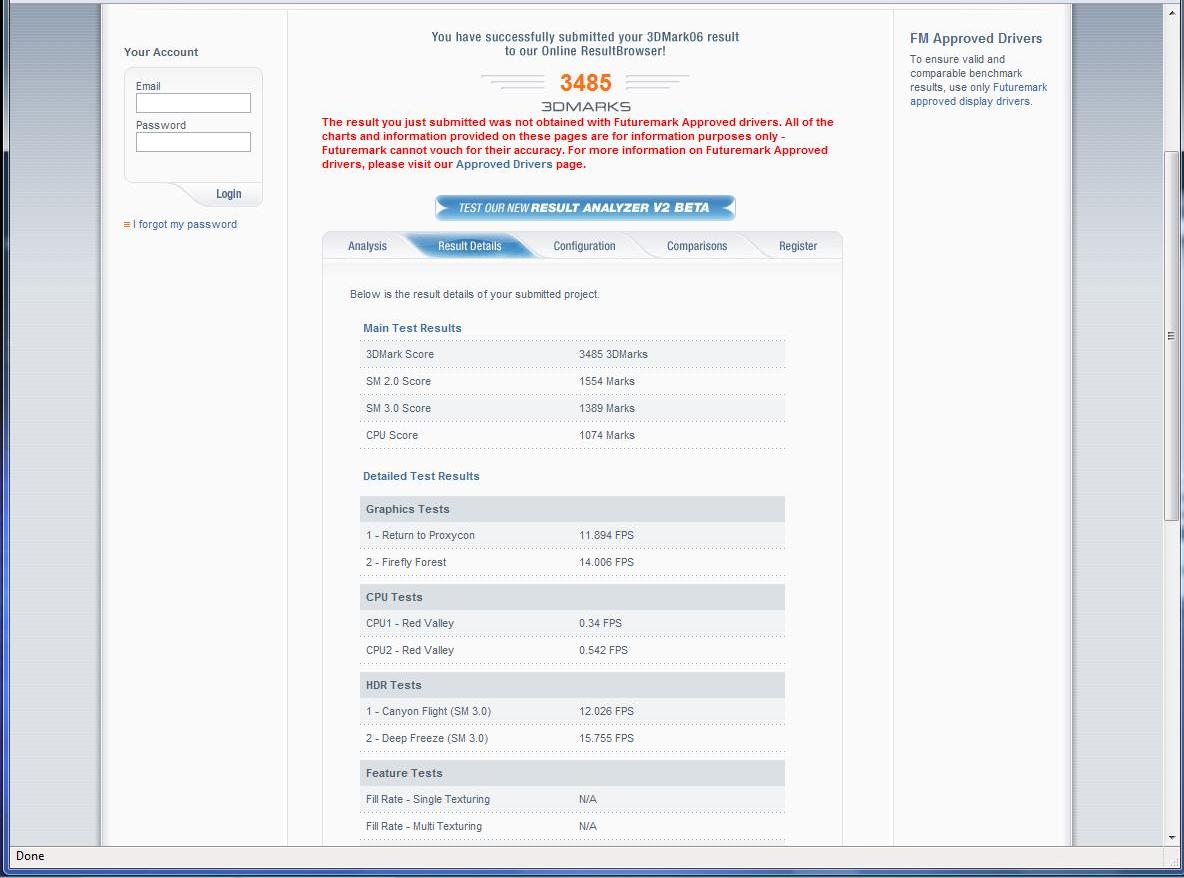The image size is (1184, 878).
Task: Click the 'Done' status bar text
Action: coord(30,856)
